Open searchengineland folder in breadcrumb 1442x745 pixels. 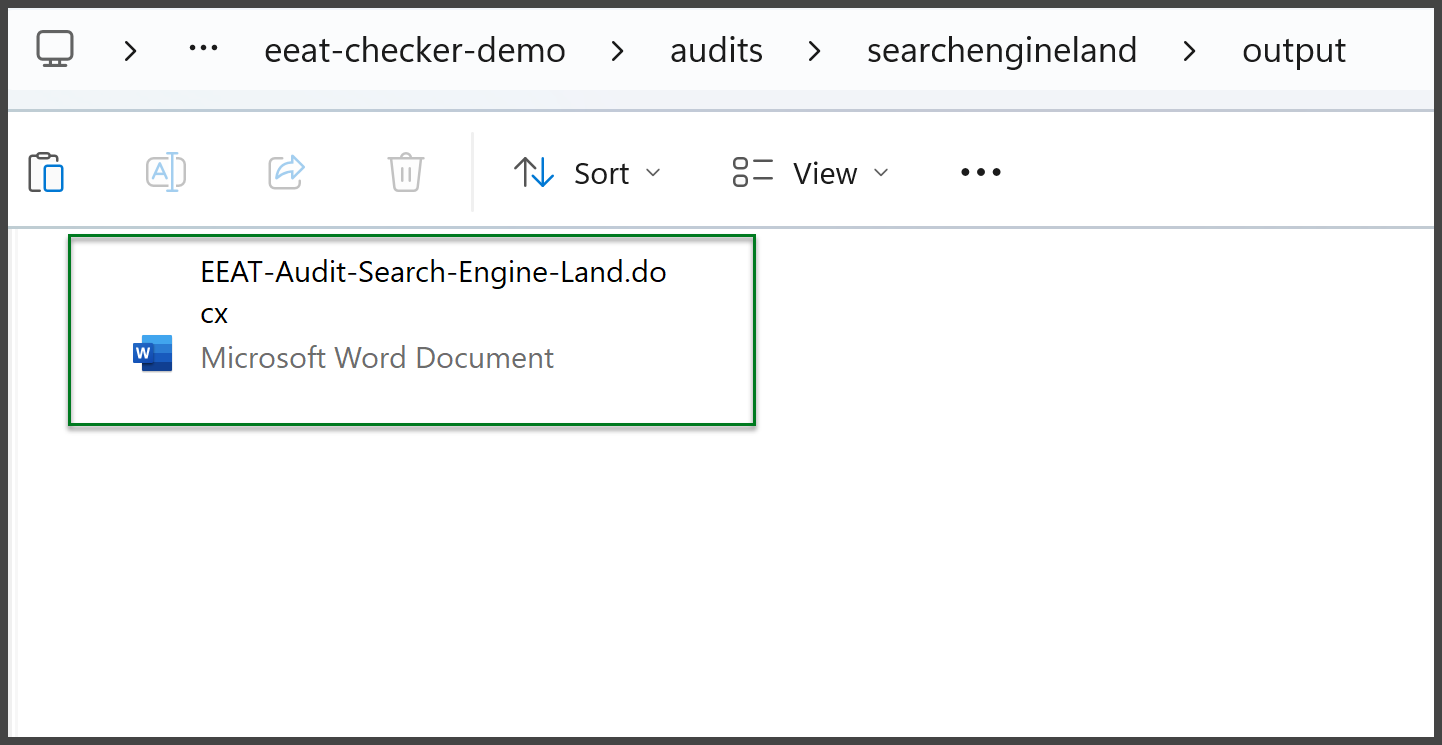pyautogui.click(x=1002, y=50)
